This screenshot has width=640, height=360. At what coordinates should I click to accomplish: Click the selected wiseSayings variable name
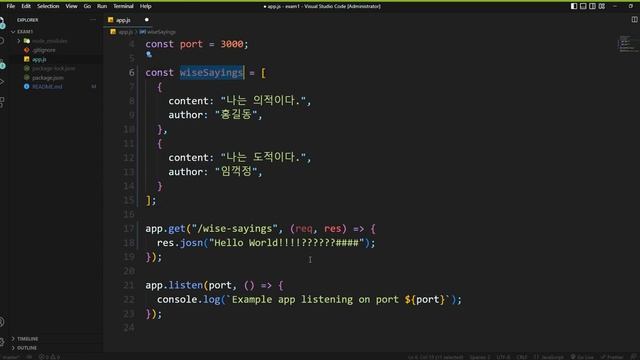pyautogui.click(x=211, y=73)
